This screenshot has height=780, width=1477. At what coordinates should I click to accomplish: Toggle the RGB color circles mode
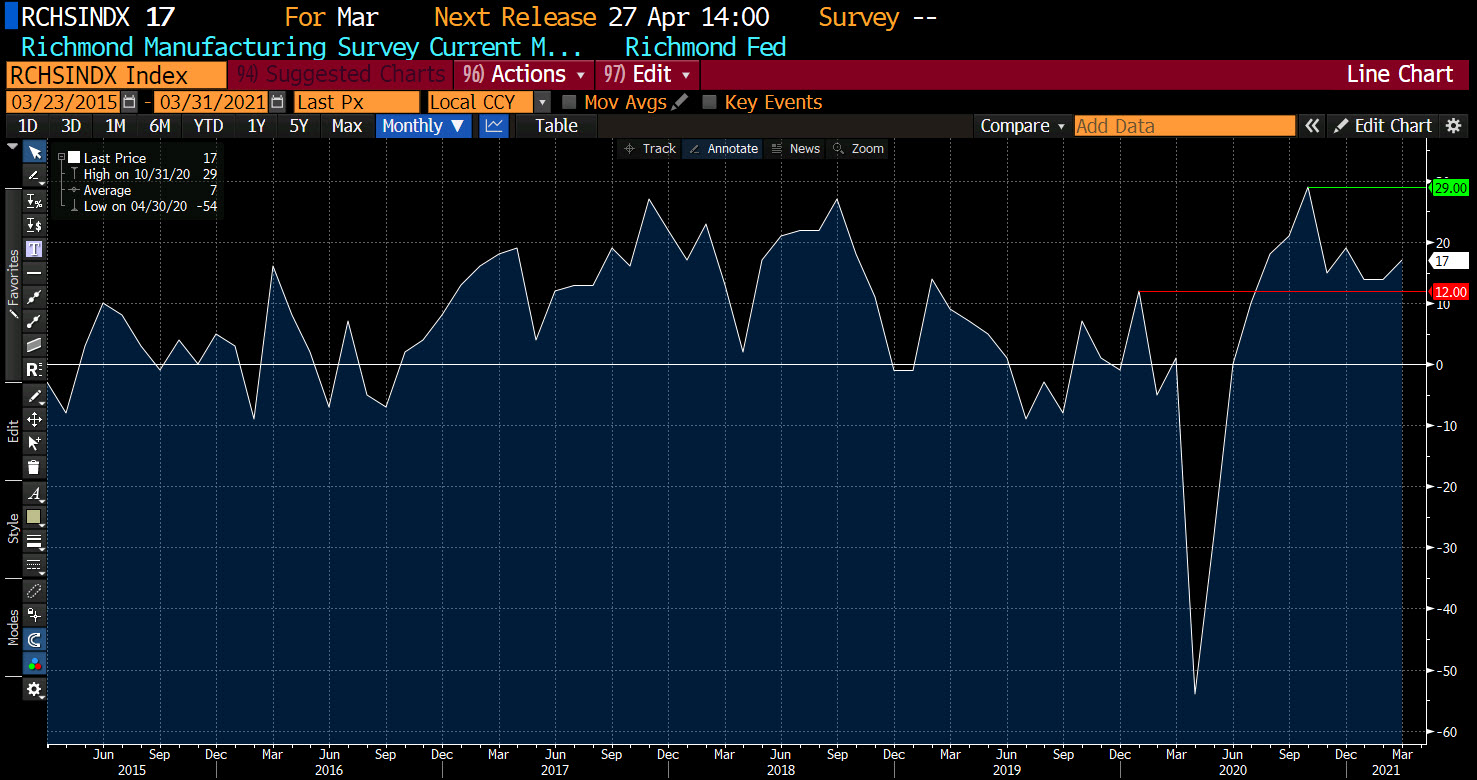(34, 663)
